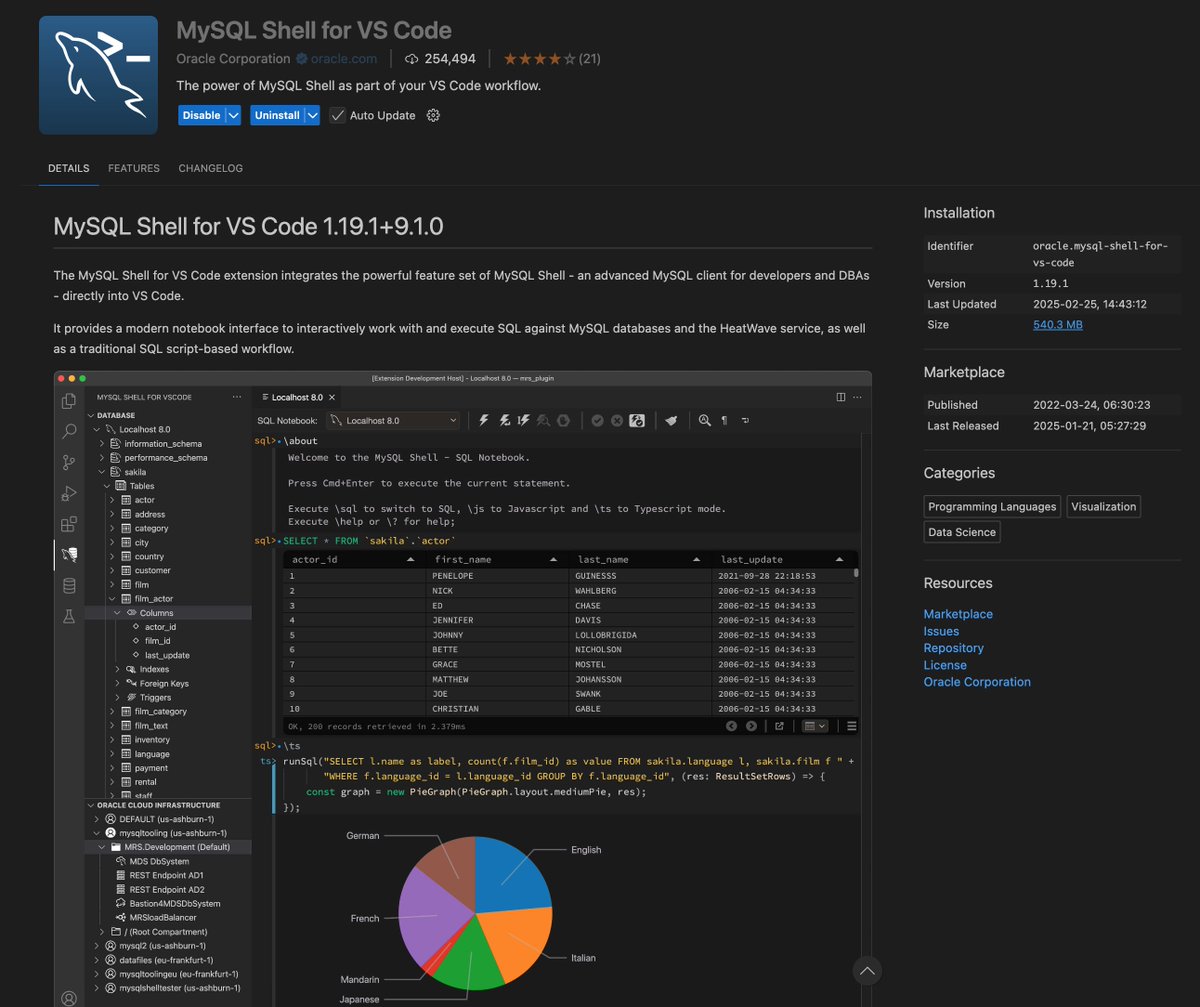Viewport: 1200px width, 1007px height.
Task: Click the Visualization category tag
Action: click(x=1104, y=507)
